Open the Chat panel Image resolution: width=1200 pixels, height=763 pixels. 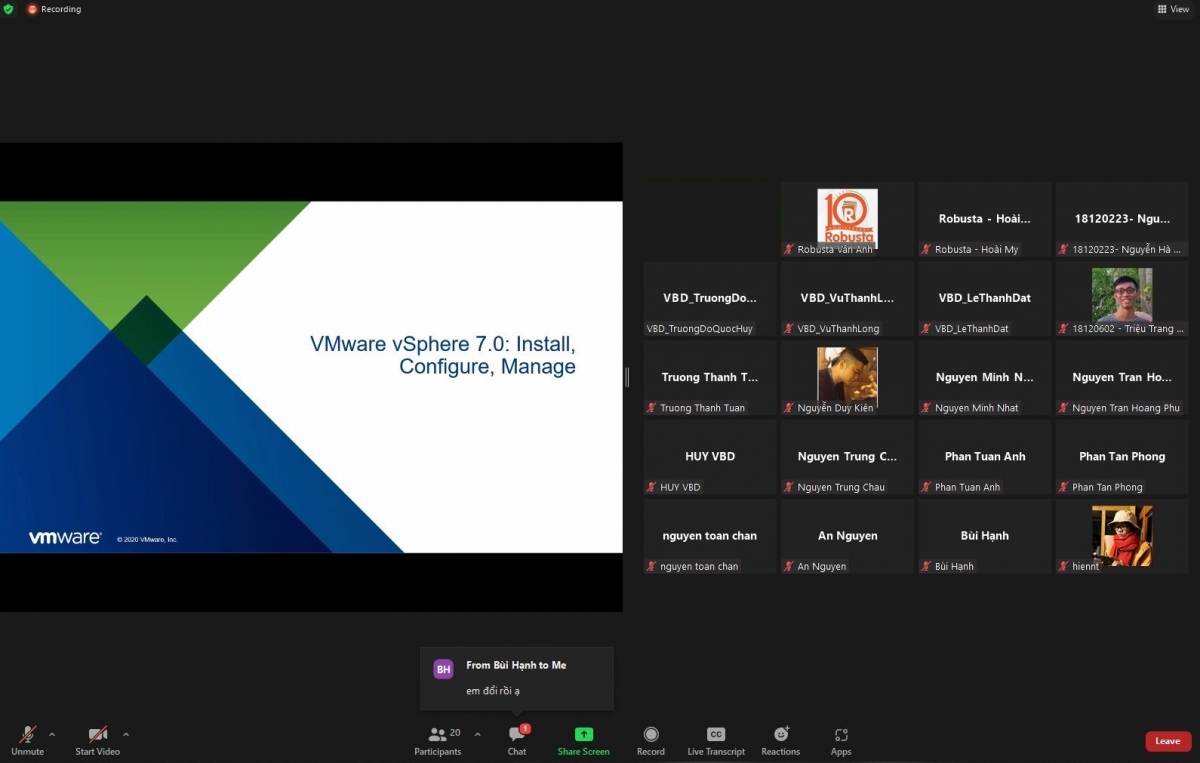[517, 741]
